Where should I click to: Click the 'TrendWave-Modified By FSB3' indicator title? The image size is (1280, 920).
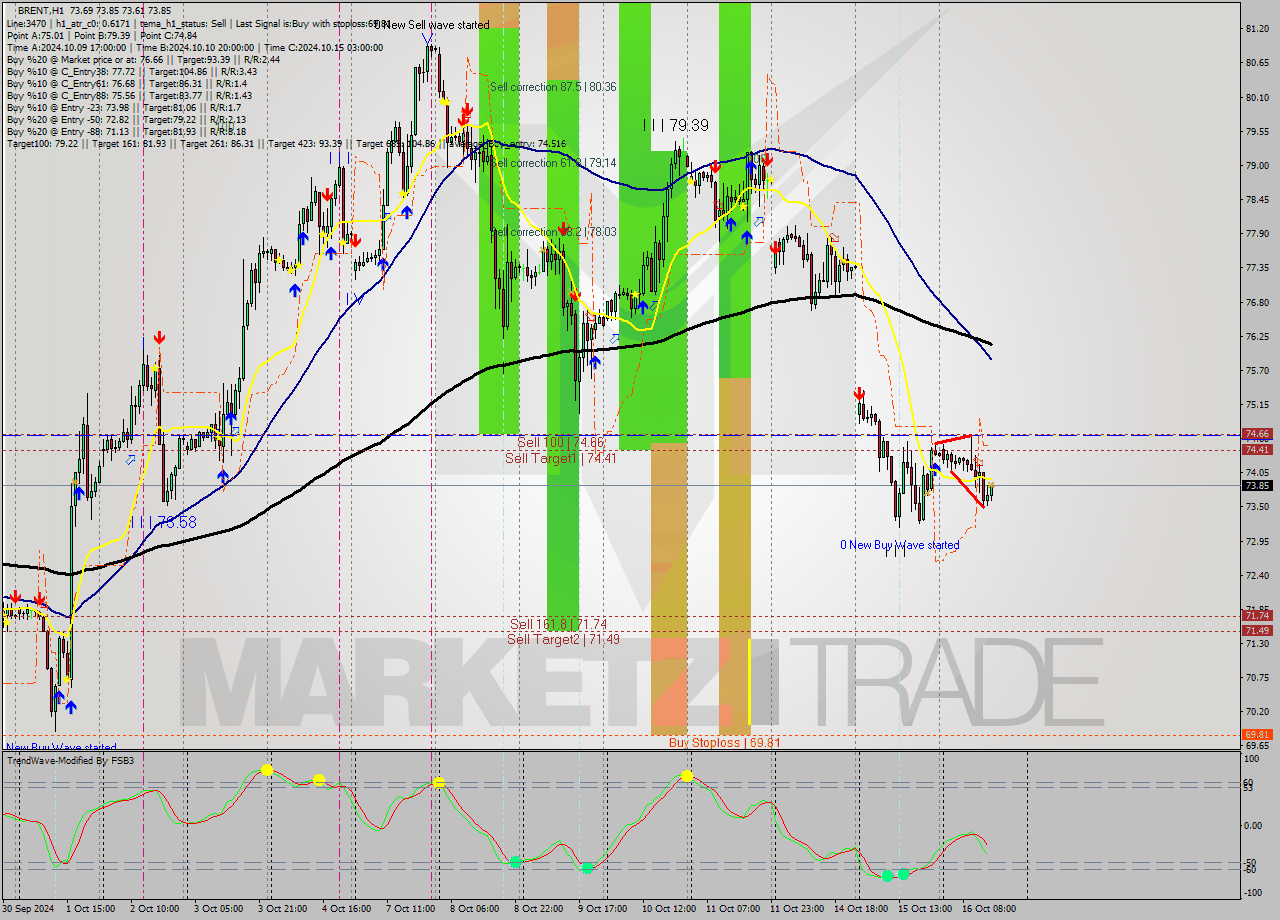point(70,761)
